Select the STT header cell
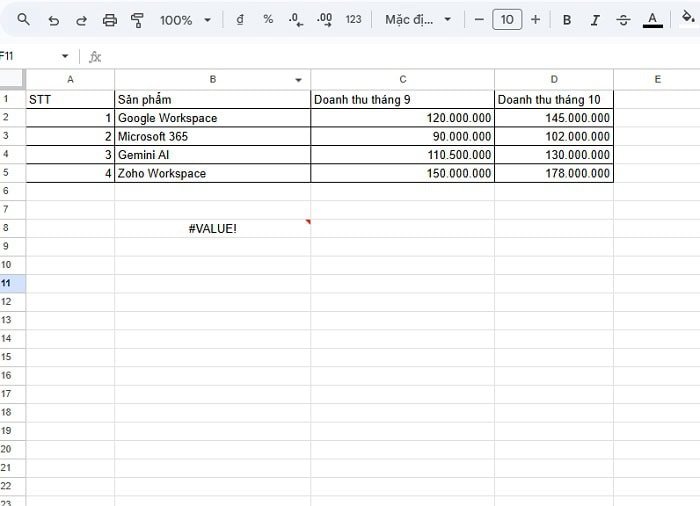This screenshot has width=700, height=506. pos(70,99)
